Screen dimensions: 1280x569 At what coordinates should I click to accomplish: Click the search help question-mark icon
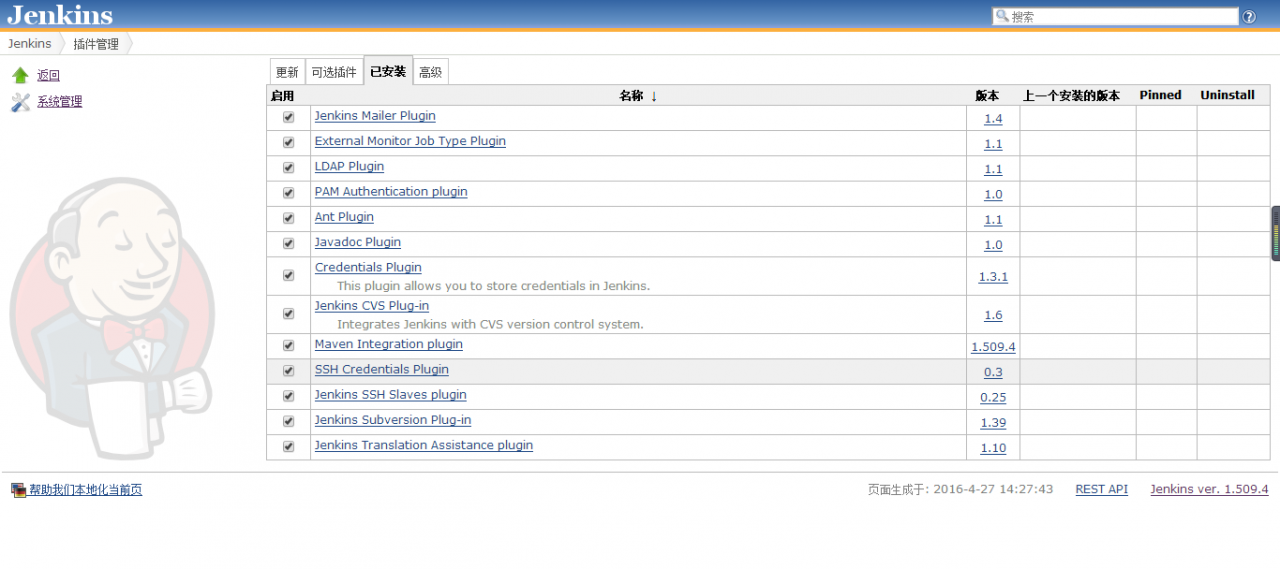(1249, 17)
